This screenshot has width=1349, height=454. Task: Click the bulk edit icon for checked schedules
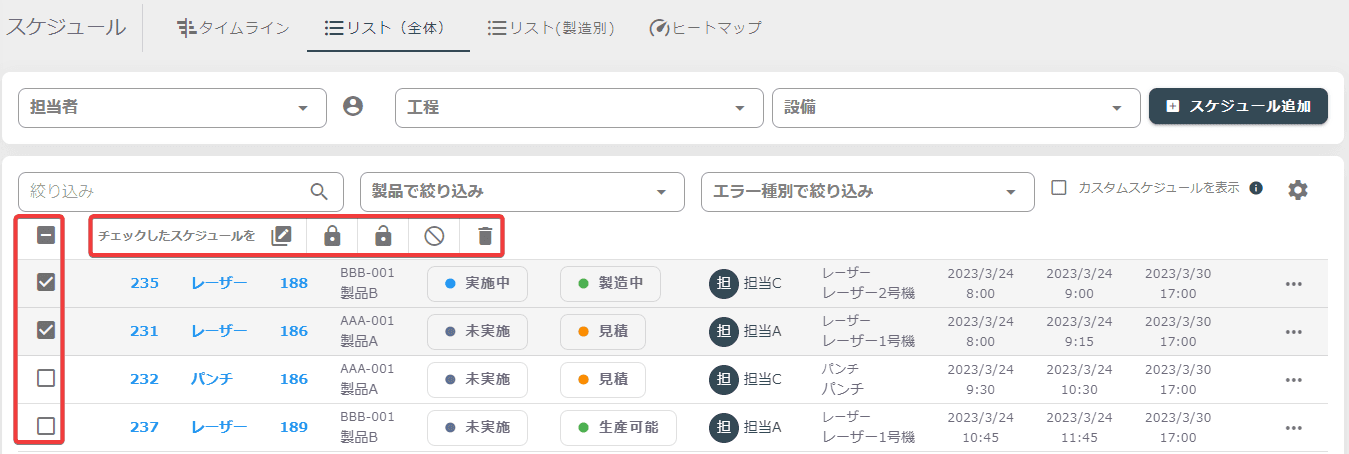[281, 236]
